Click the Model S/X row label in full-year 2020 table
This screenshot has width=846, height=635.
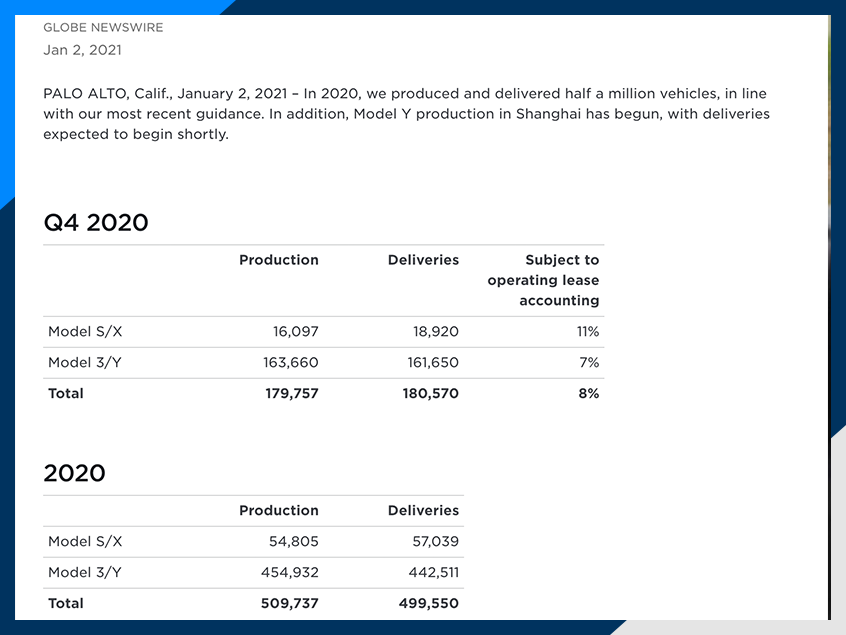85,541
